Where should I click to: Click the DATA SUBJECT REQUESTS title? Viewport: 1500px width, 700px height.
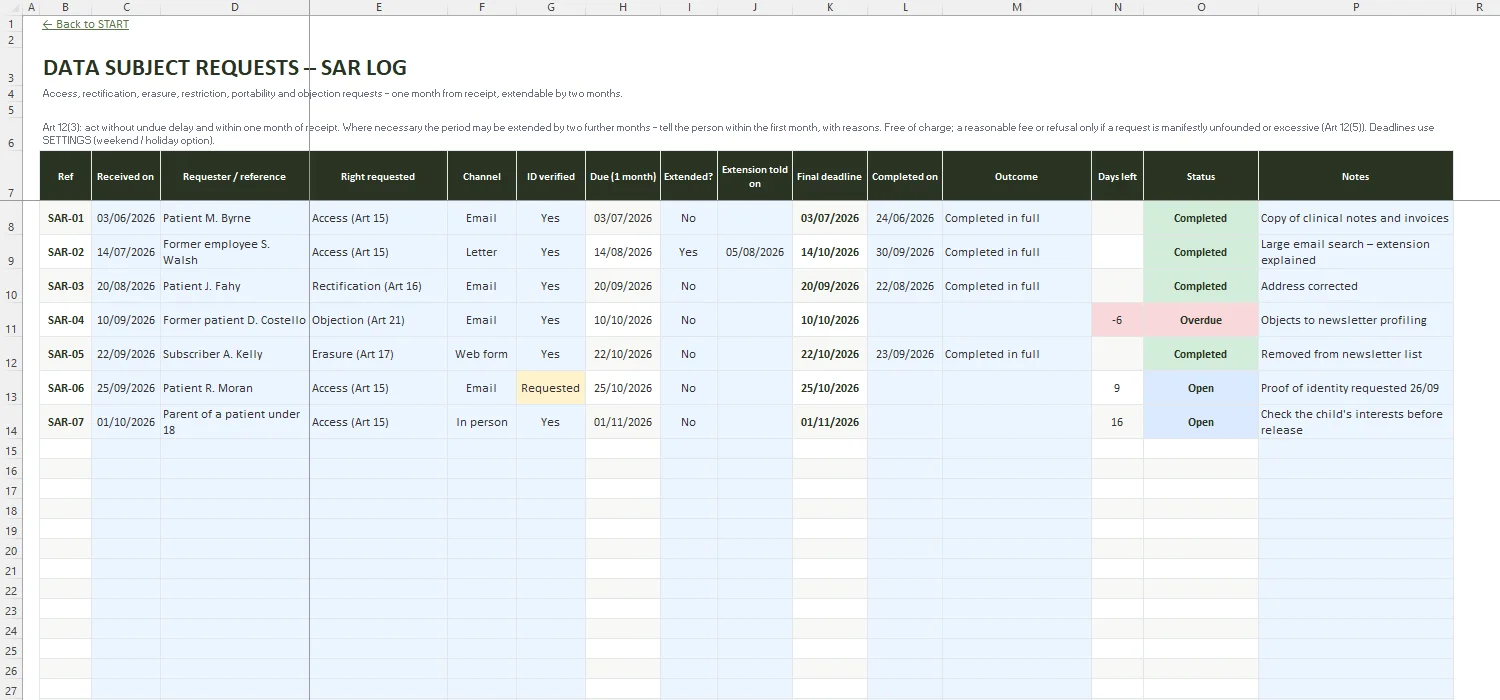(225, 68)
